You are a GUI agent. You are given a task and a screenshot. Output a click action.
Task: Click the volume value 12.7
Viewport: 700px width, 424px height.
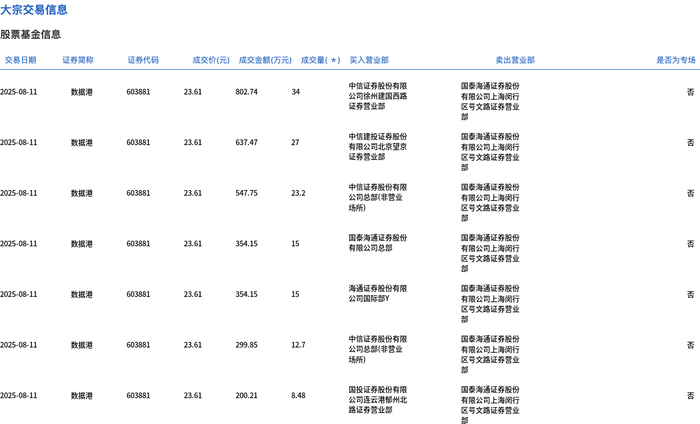(x=298, y=345)
